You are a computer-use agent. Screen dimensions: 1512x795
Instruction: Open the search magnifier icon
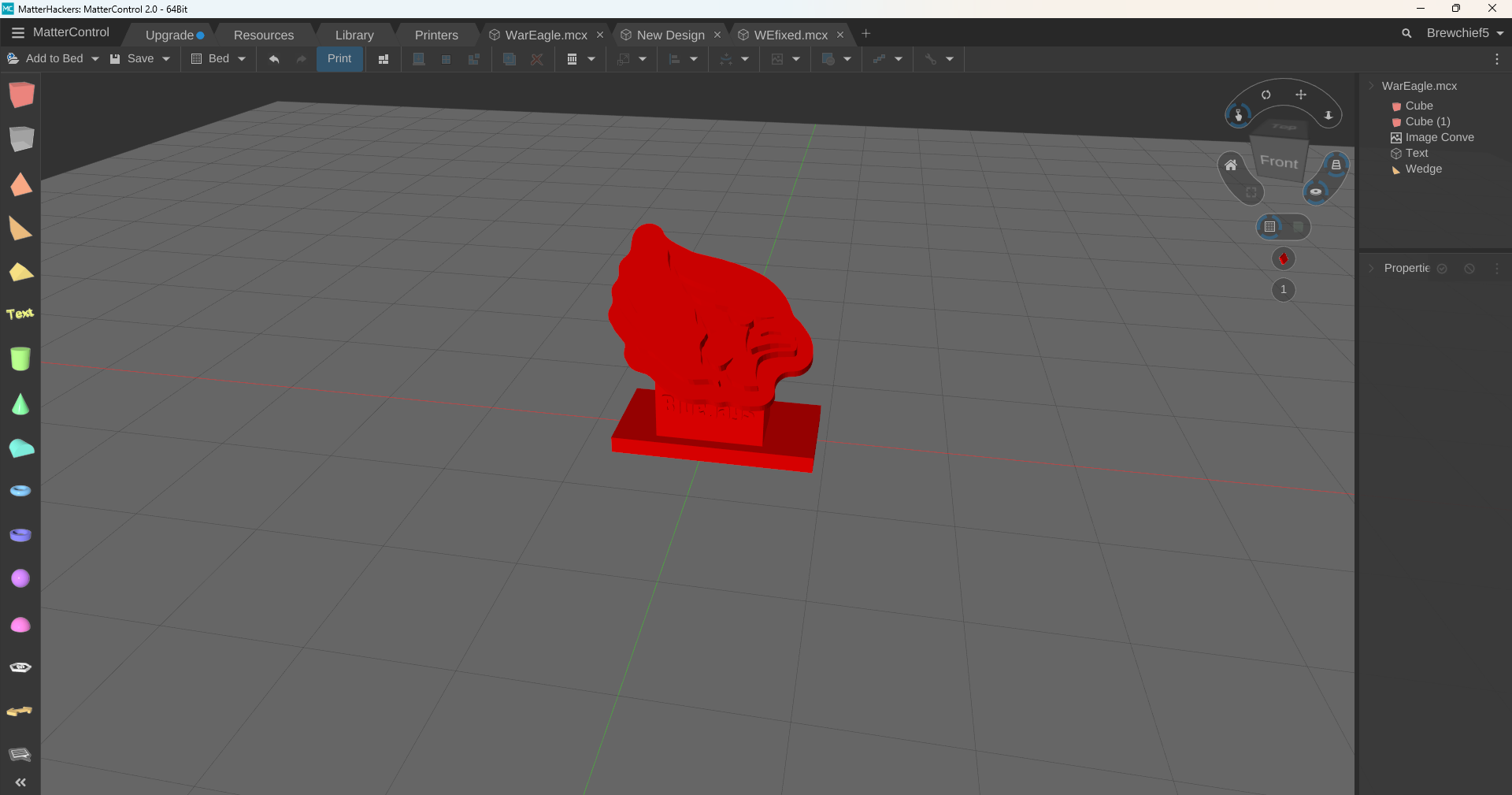point(1406,33)
